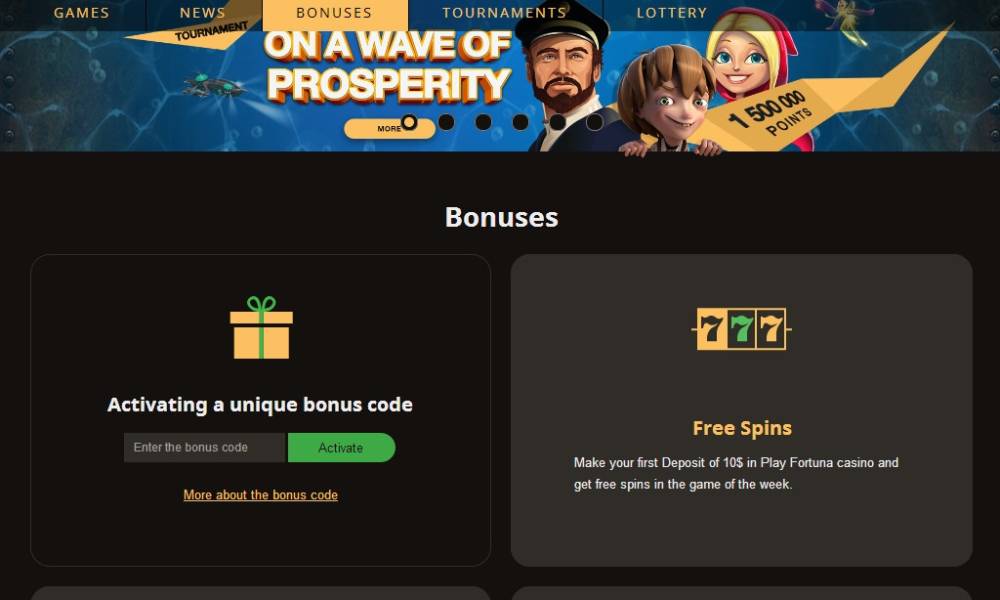Click the Tournament ribbon label on banner

[211, 31]
